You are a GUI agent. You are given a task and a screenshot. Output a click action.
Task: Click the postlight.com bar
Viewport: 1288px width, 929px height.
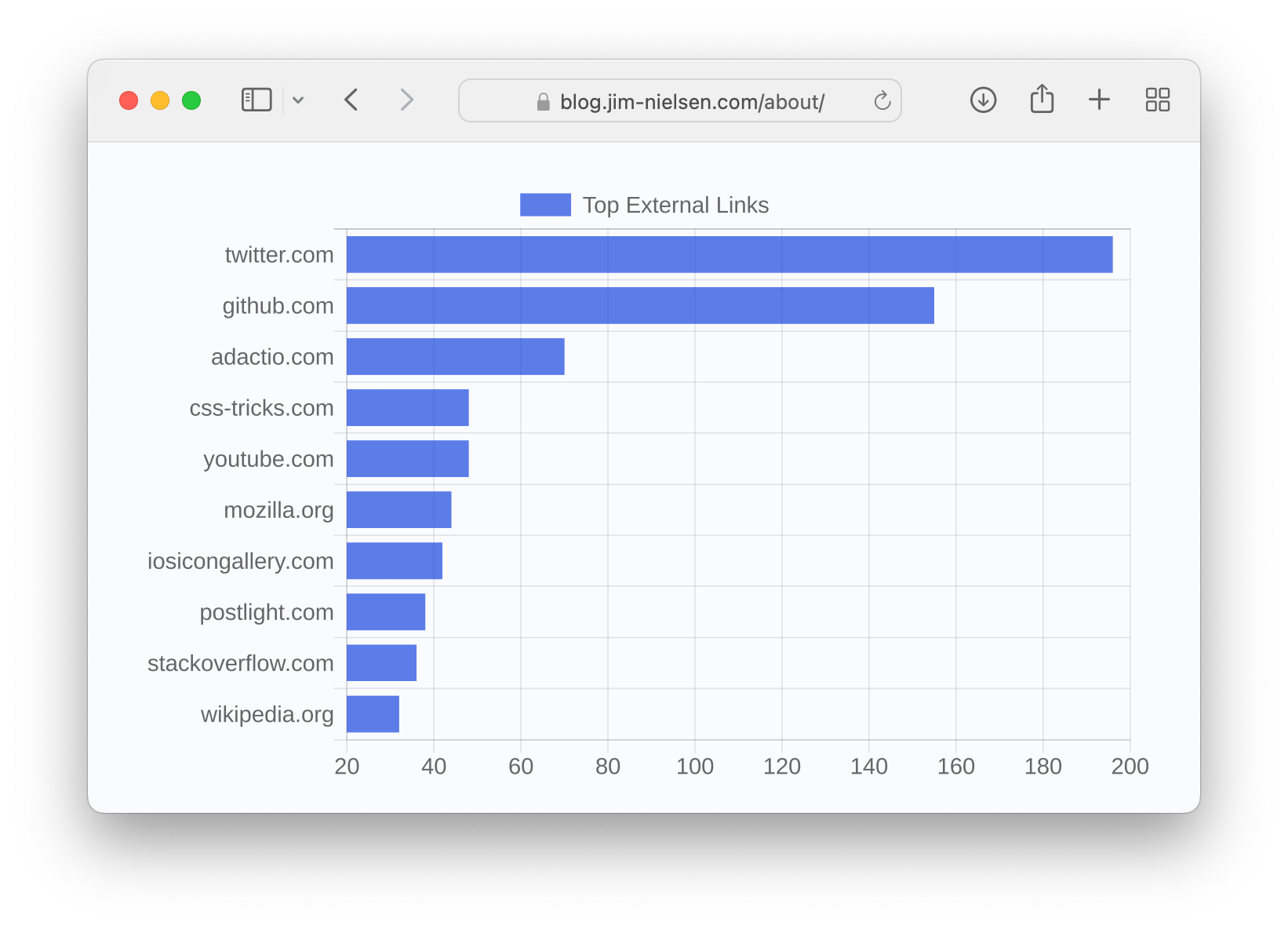tap(386, 611)
